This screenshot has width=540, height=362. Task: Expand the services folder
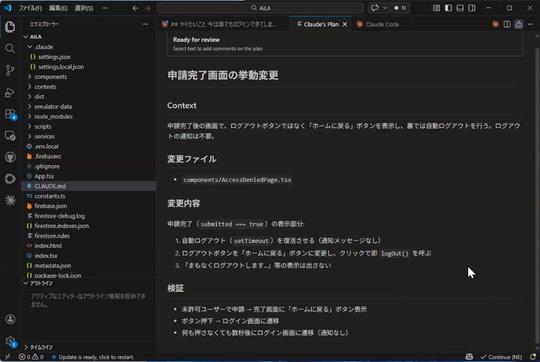pyautogui.click(x=29, y=136)
